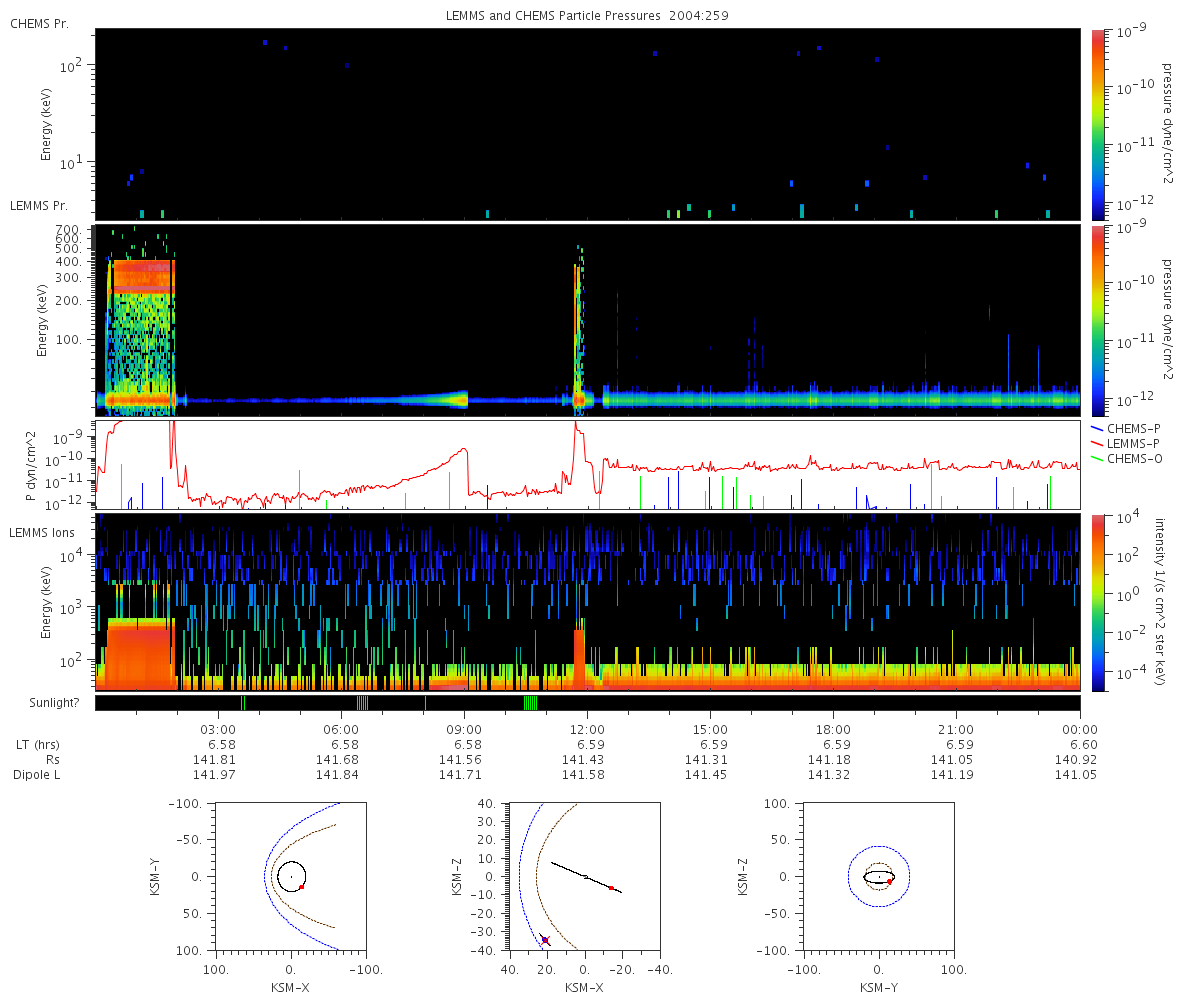Click the intensity color bar beside LEMMS Ions

coord(1098,602)
